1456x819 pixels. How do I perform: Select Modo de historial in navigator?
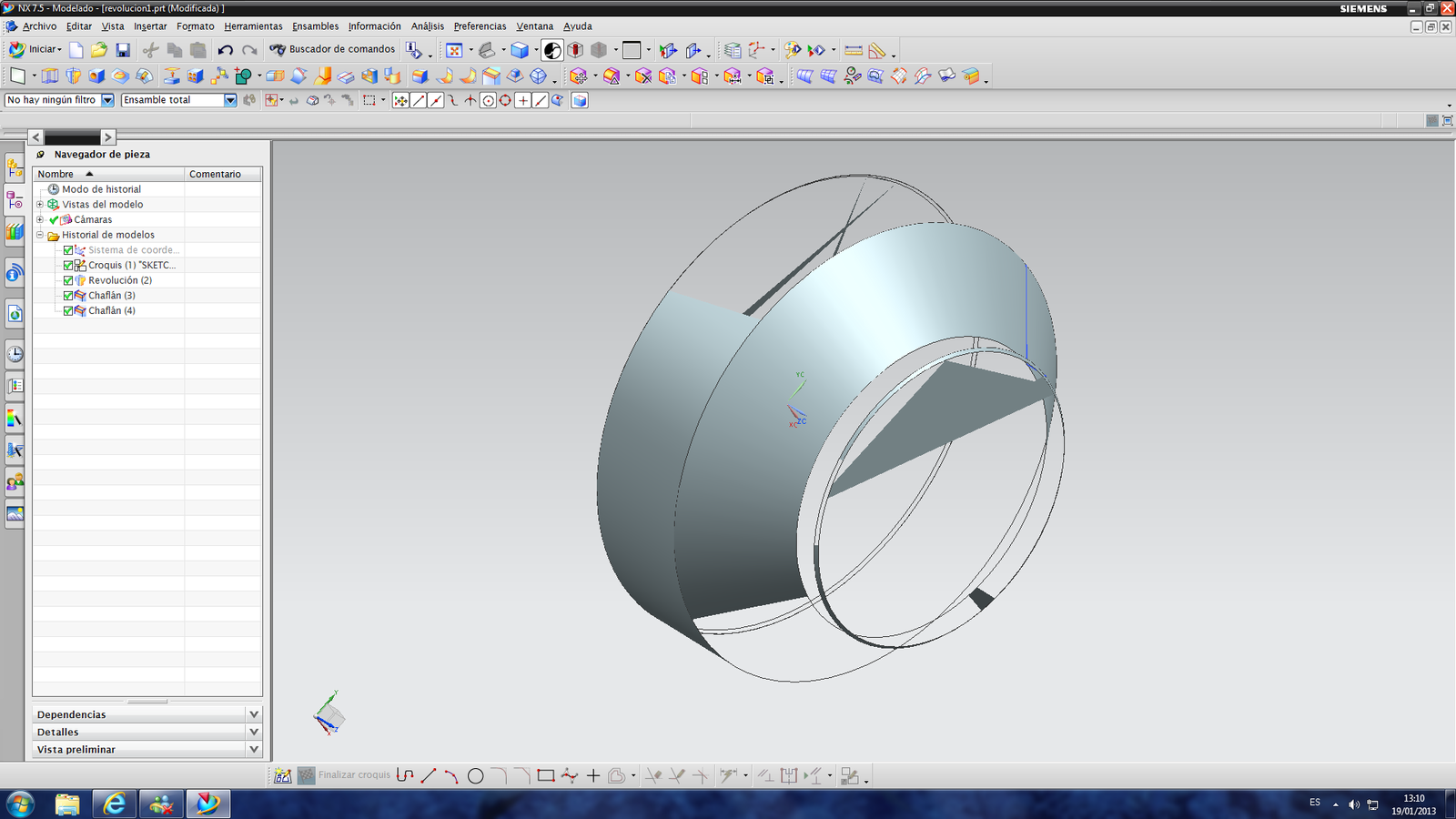click(101, 189)
